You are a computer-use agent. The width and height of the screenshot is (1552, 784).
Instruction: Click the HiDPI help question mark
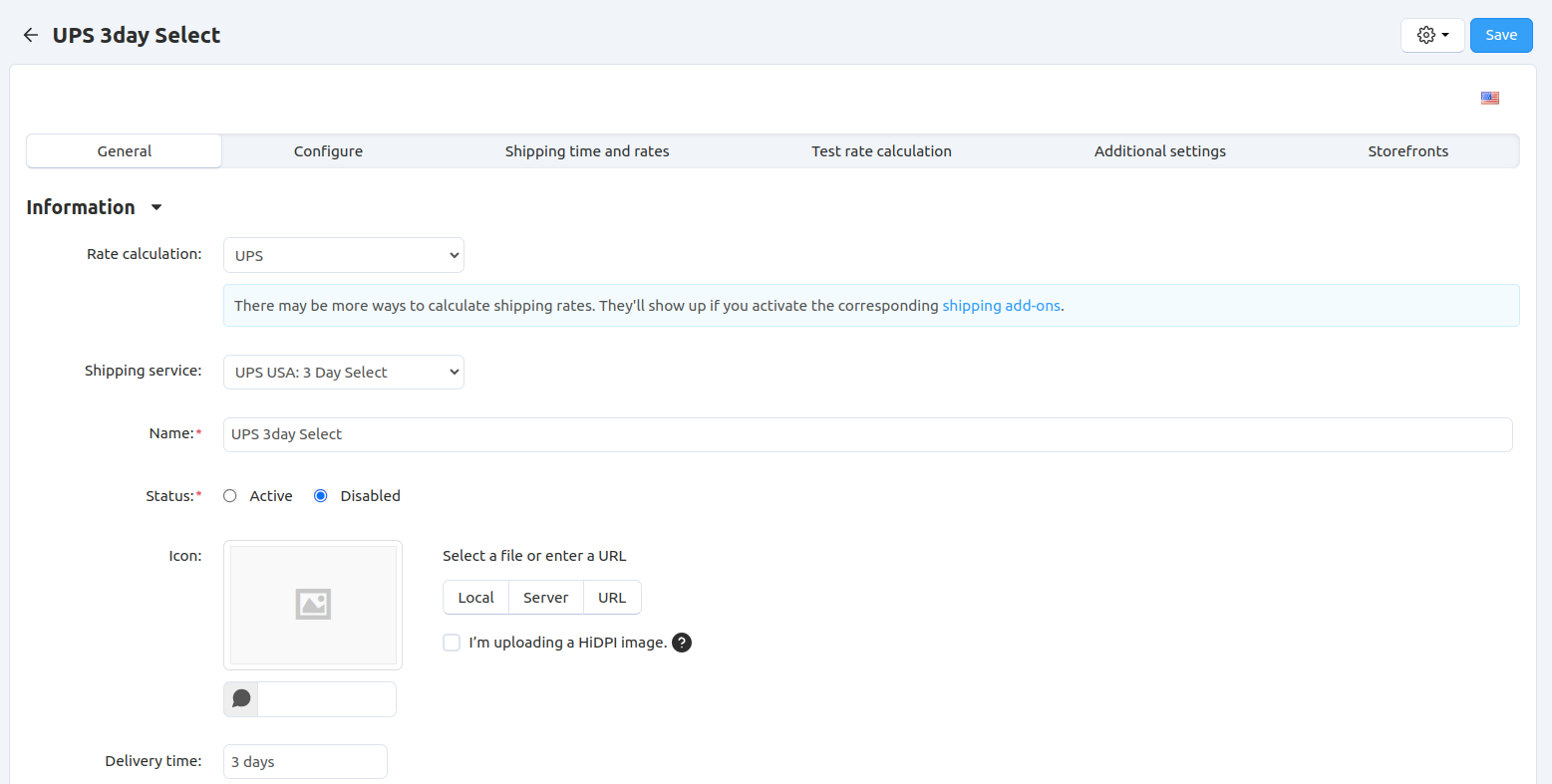point(682,643)
